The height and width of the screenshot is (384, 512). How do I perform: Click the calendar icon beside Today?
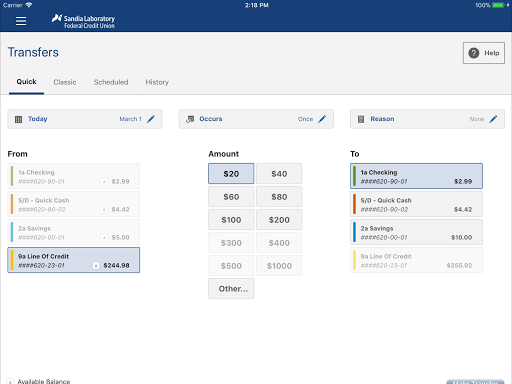[19, 119]
